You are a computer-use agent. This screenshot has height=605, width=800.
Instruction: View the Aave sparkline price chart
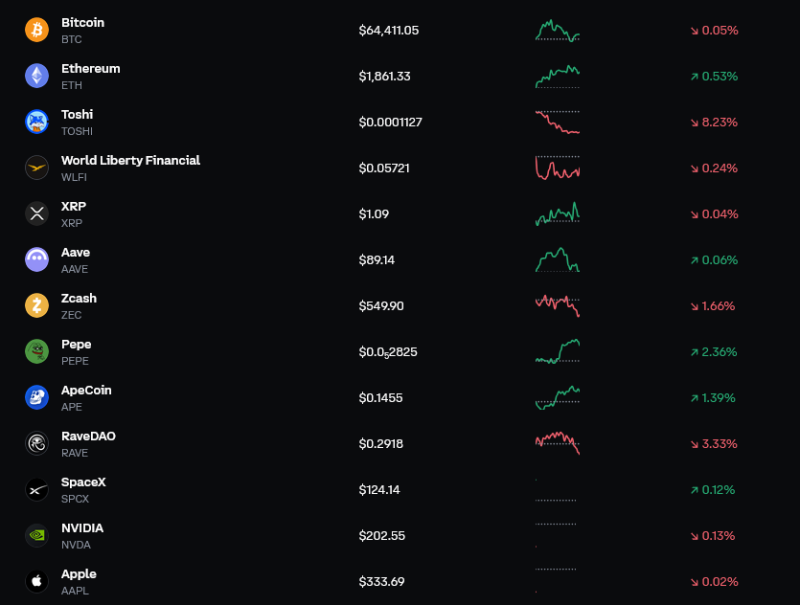point(557,260)
